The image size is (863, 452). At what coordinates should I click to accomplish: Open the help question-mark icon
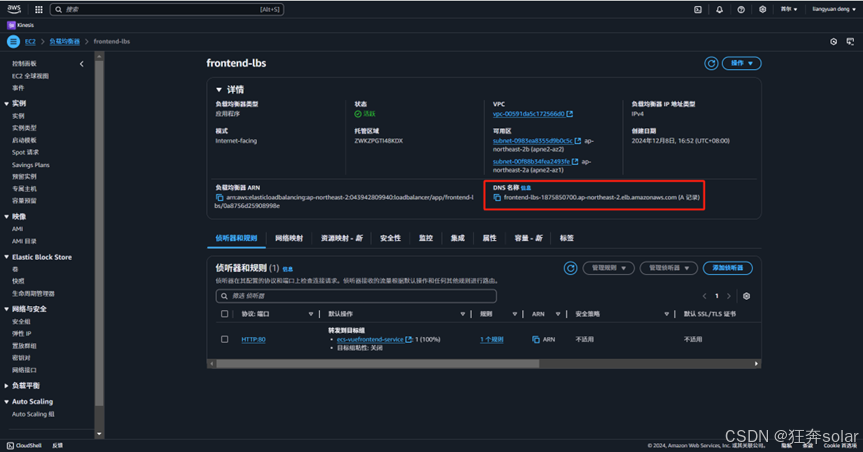741,9
